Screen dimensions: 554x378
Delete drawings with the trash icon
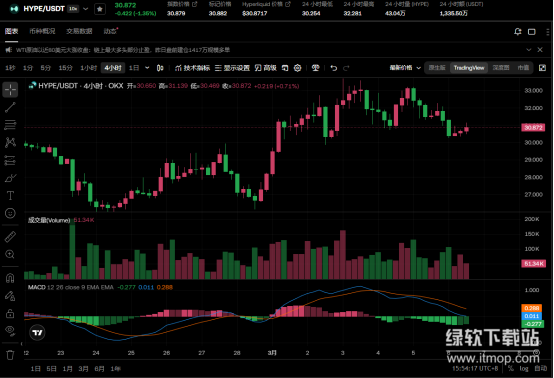coord(10,355)
